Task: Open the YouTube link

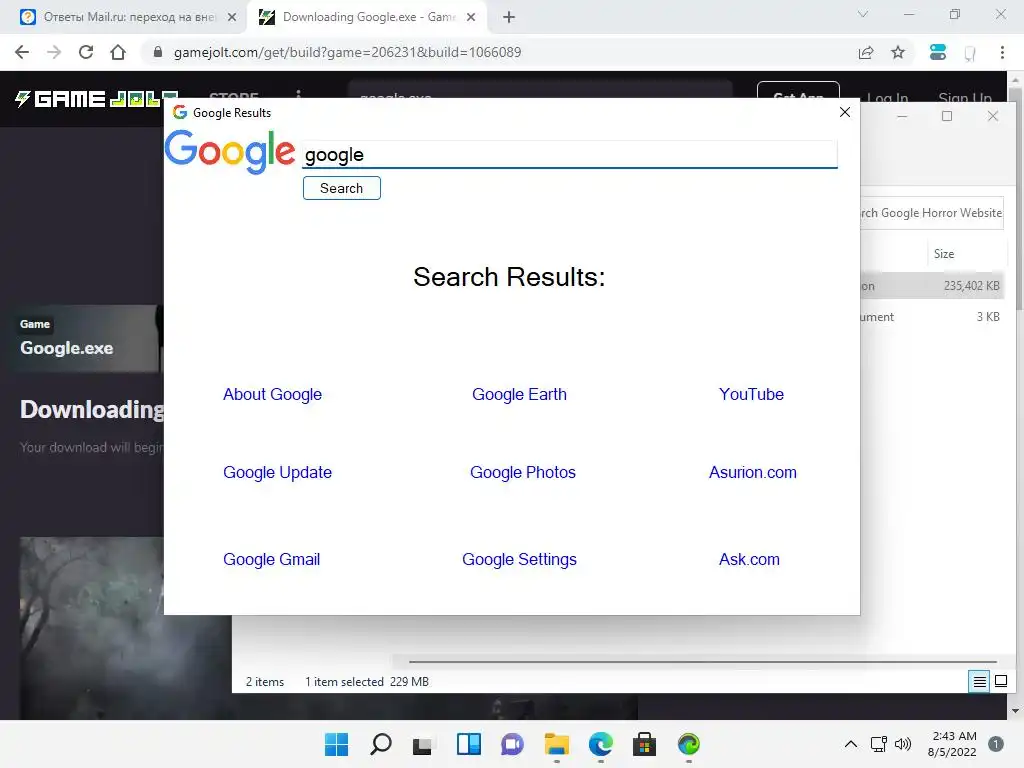Action: (751, 394)
